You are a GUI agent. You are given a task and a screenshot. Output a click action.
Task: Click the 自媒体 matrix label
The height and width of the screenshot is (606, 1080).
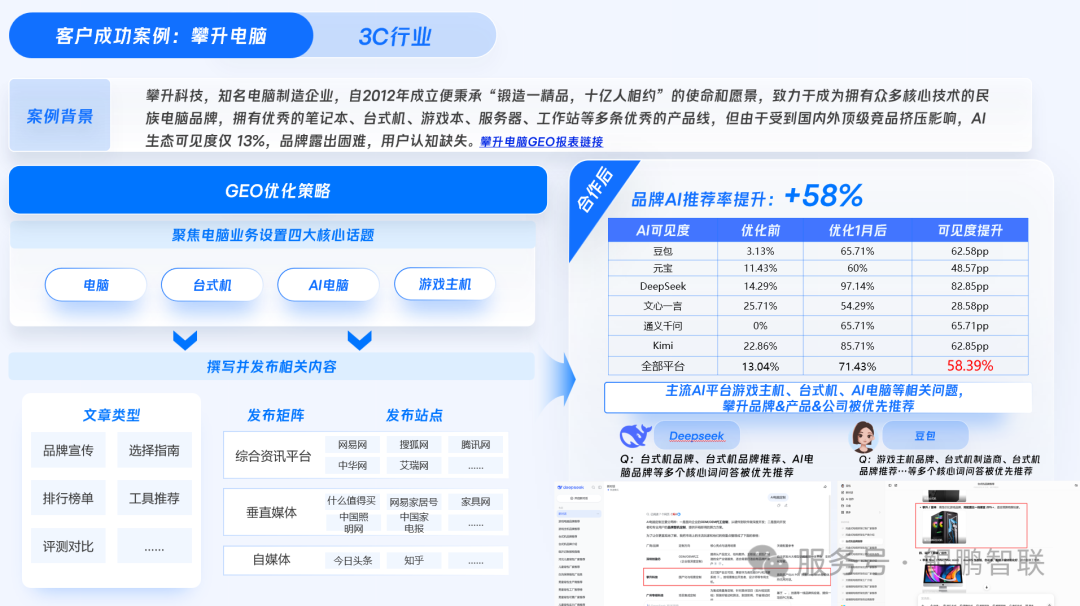(271, 560)
